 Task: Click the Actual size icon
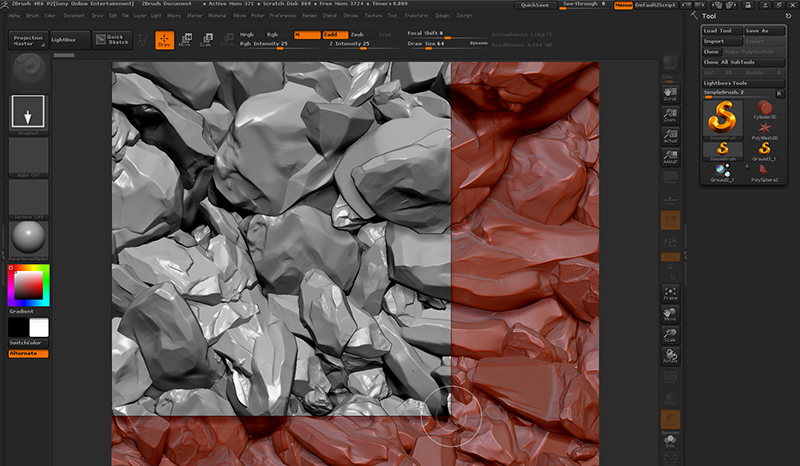click(670, 136)
